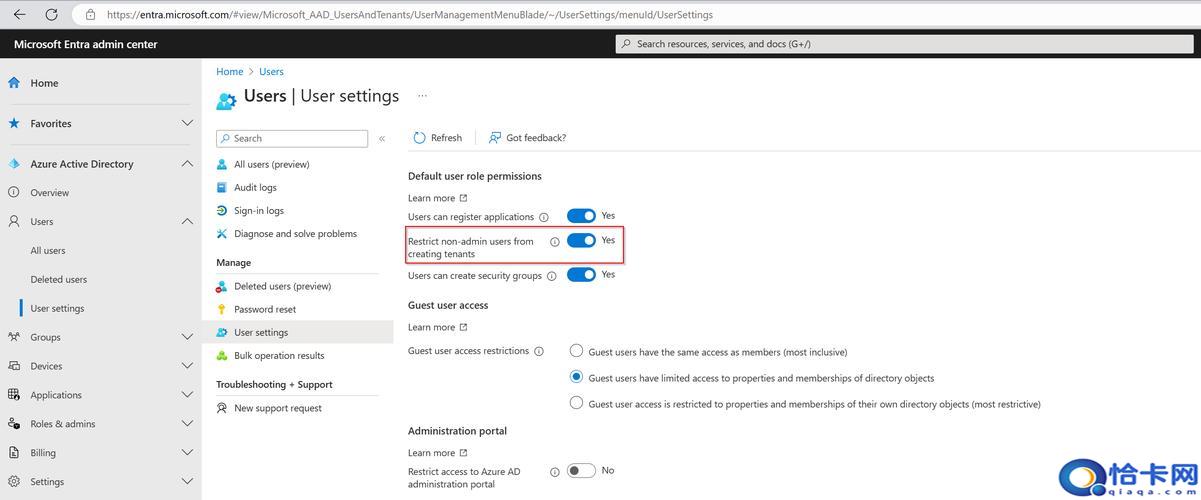Enable Restrict access to Azure AD administration portal

pyautogui.click(x=581, y=471)
